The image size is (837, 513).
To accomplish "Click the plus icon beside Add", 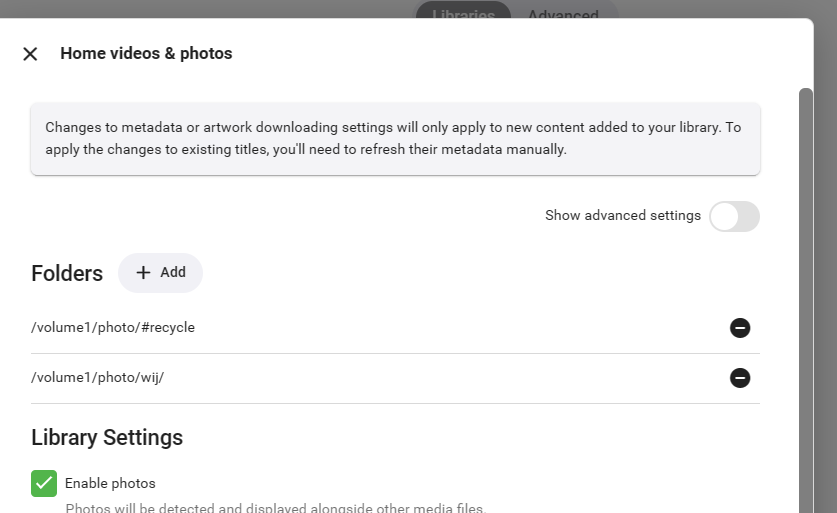I will tap(143, 273).
